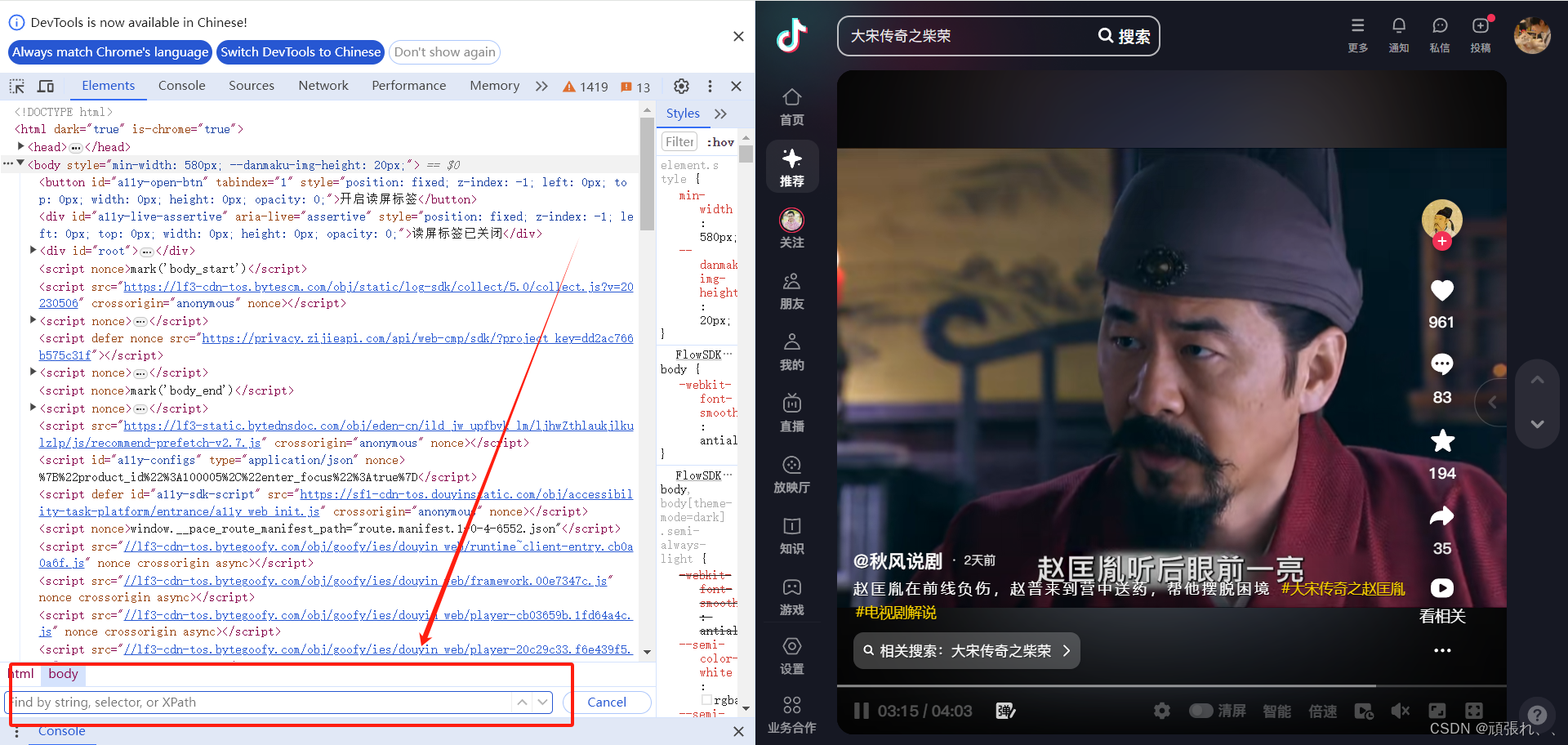1568x745 pixels.
Task: Switch to the Performance tab
Action: pyautogui.click(x=409, y=86)
